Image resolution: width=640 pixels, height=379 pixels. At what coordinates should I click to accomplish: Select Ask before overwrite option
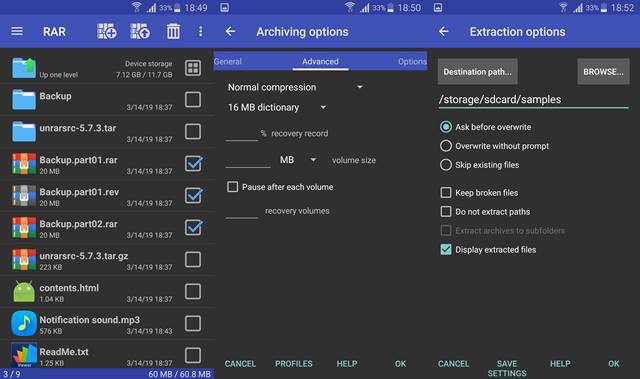coord(446,127)
